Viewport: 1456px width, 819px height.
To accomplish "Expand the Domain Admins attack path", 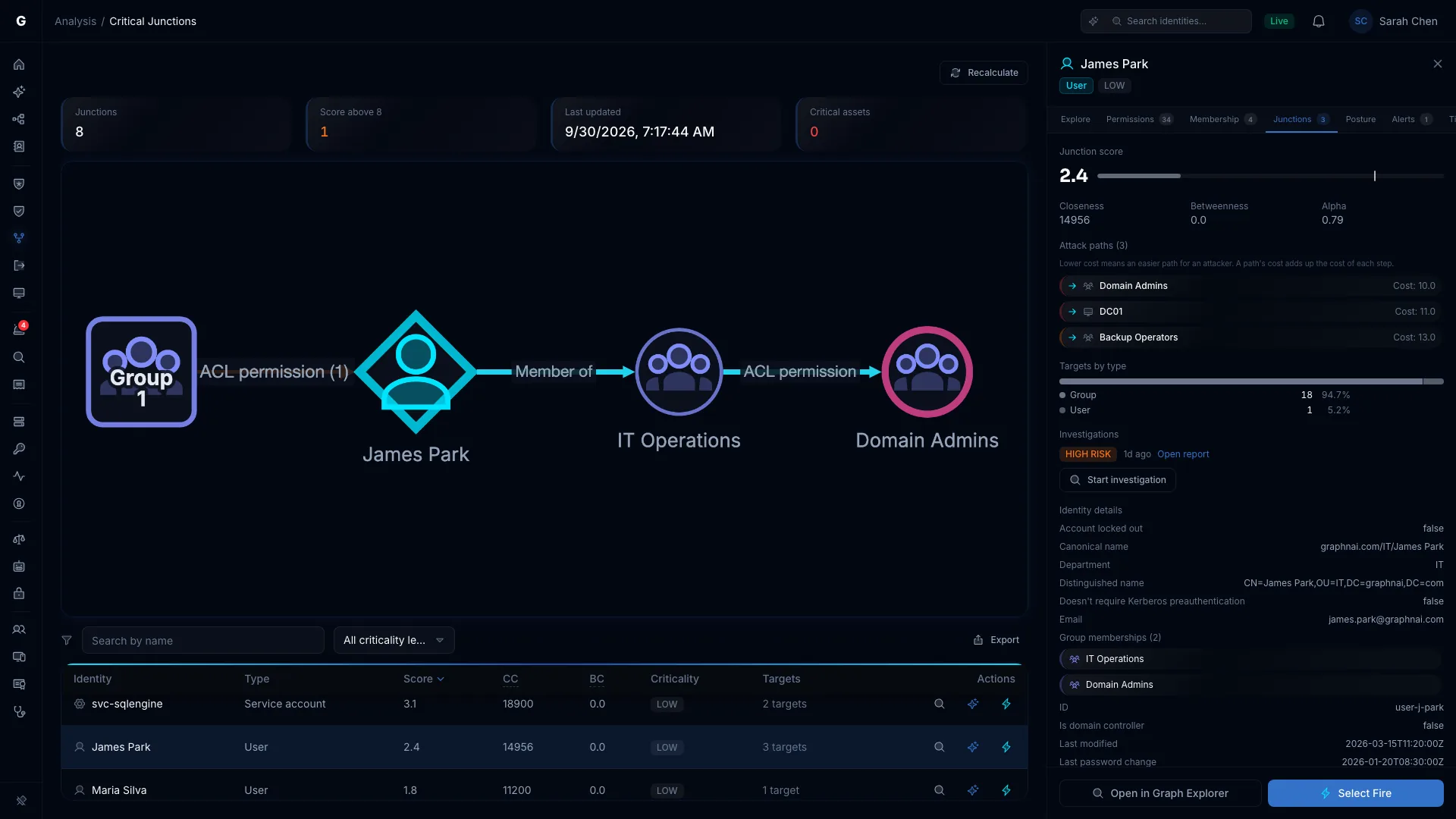I will [x=1251, y=286].
